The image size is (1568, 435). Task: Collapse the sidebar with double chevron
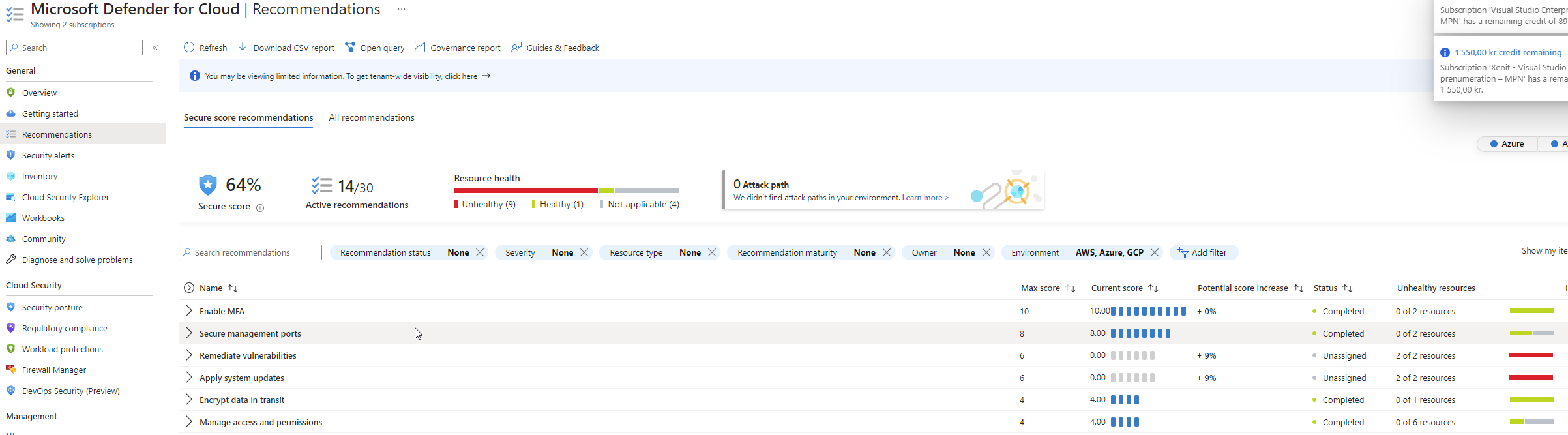(x=155, y=48)
